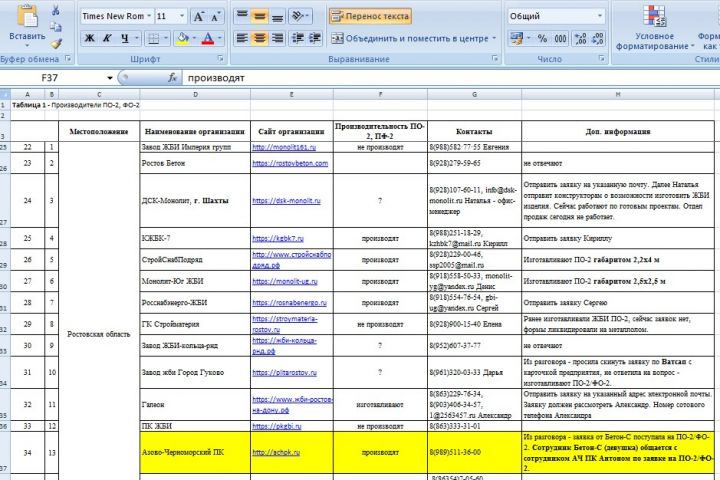The width and height of the screenshot is (720, 480).
Task: Click the Format Painter brush icon
Action: 55,44
